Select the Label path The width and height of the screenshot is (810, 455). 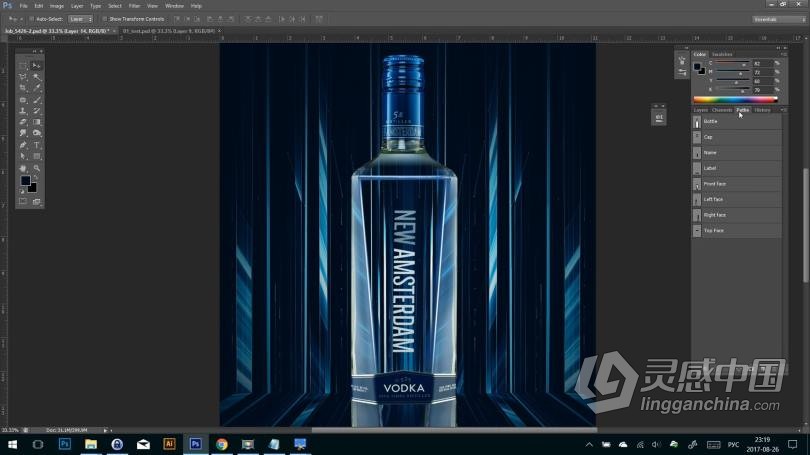click(737, 168)
